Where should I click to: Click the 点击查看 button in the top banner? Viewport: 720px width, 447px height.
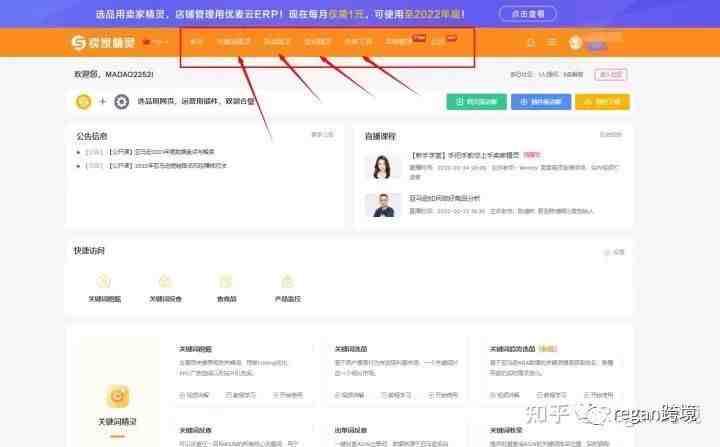[x=528, y=14]
